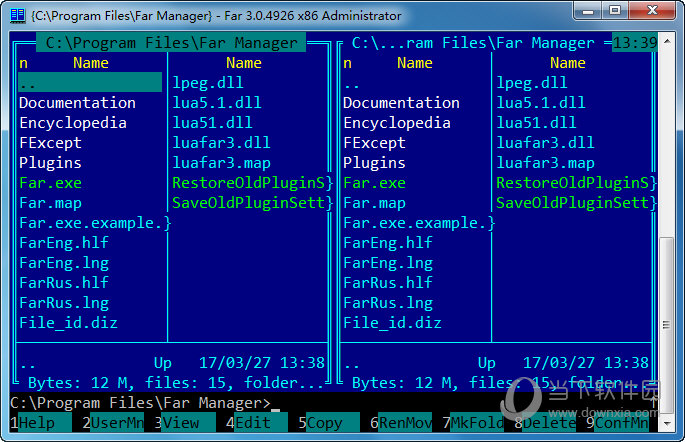Click the command line prompt input
Viewport: 685px width, 442px height.
(x=334, y=402)
